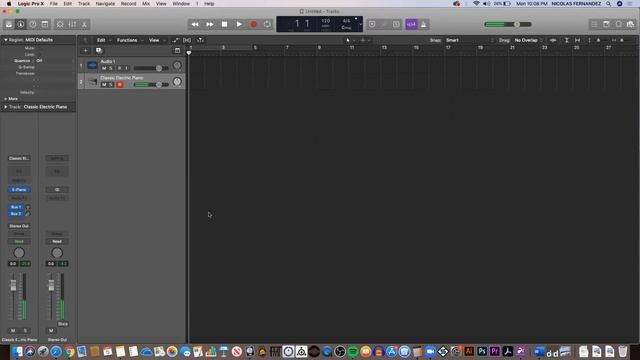Toggle input monitoring on Audio 1 track
The height and width of the screenshot is (360, 640).
point(127,68)
